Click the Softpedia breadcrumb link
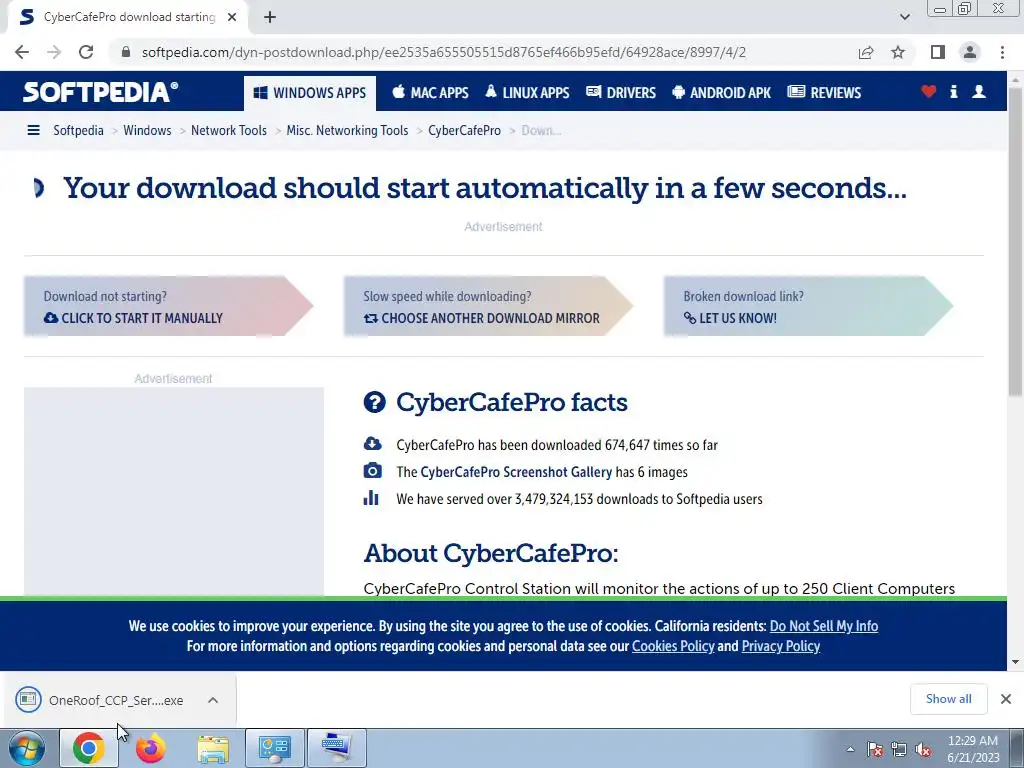This screenshot has height=768, width=1024. [78, 131]
